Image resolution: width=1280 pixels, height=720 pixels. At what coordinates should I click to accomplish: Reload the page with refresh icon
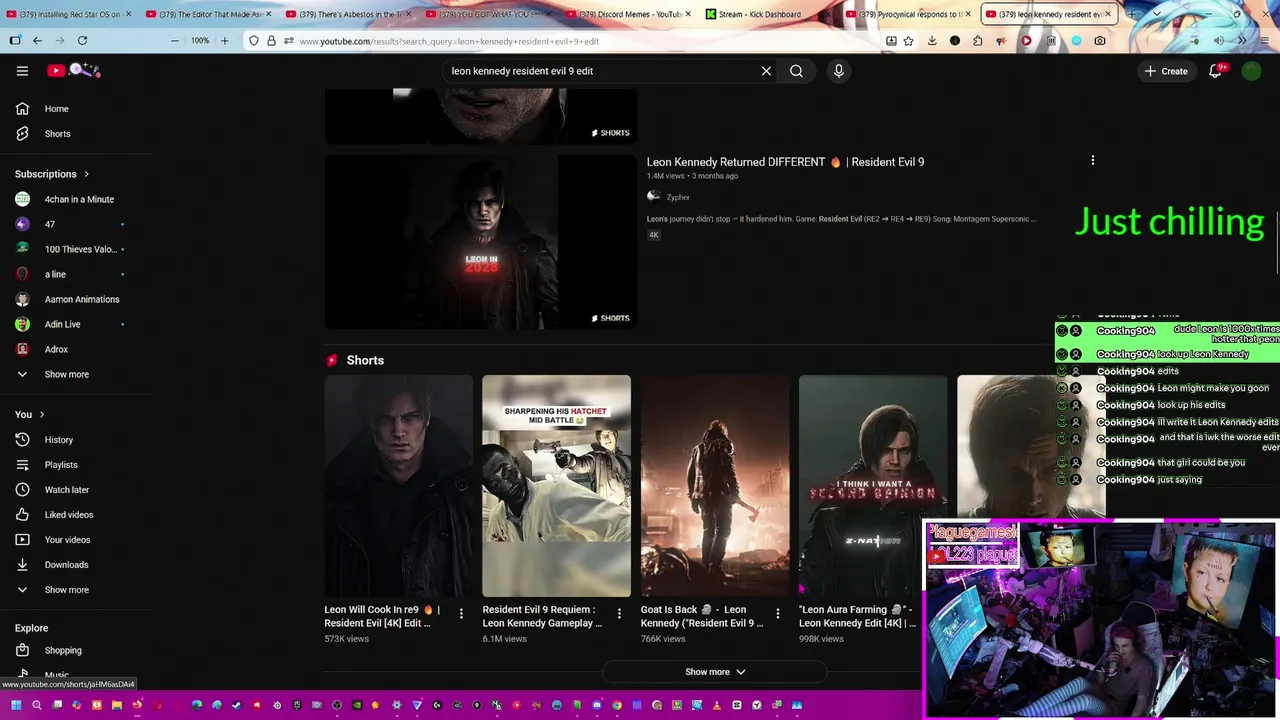click(x=82, y=40)
